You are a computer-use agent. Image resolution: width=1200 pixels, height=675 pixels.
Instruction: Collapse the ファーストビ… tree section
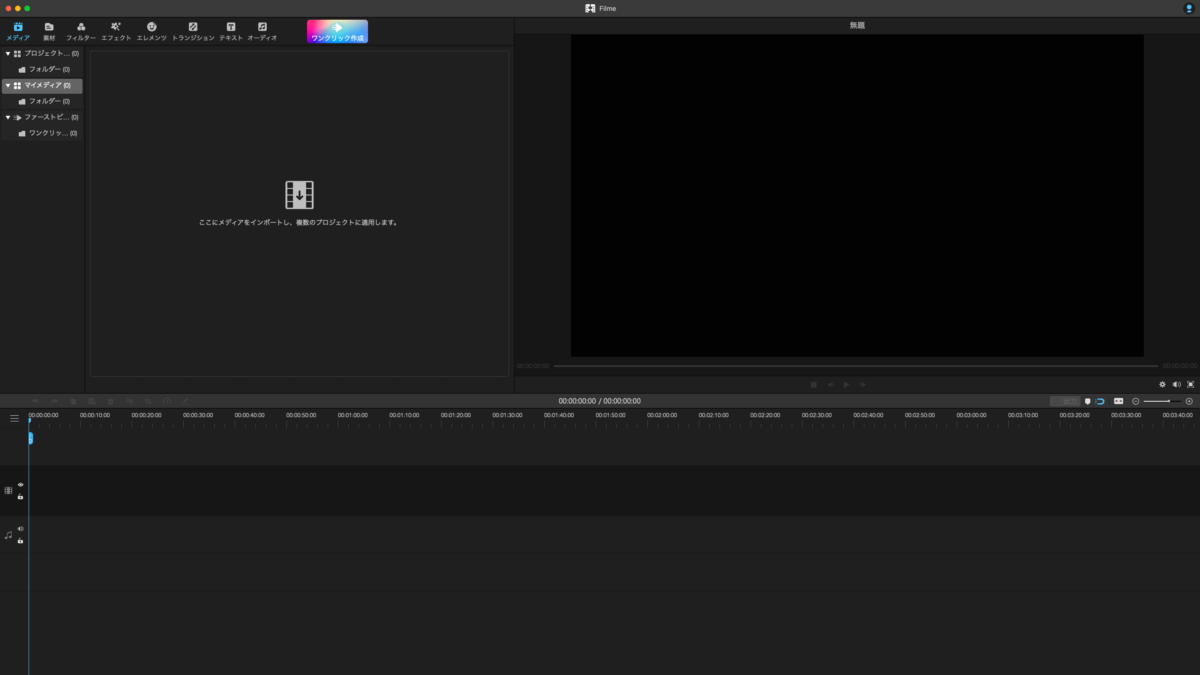tap(8, 117)
